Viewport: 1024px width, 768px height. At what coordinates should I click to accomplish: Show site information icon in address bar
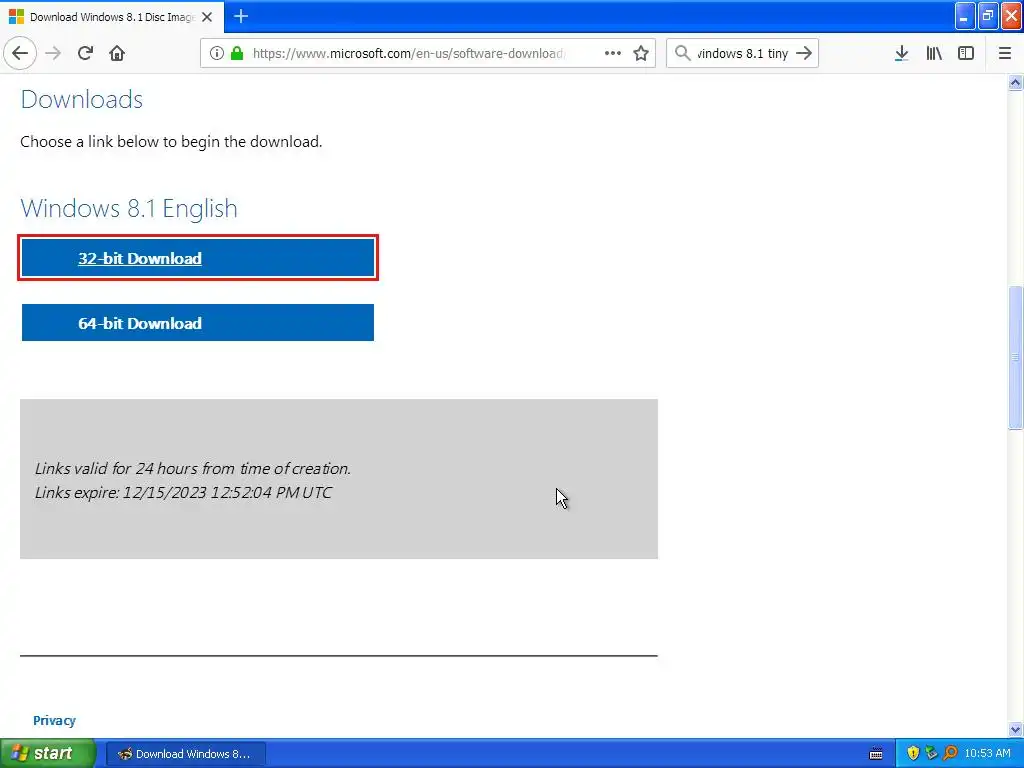216,53
